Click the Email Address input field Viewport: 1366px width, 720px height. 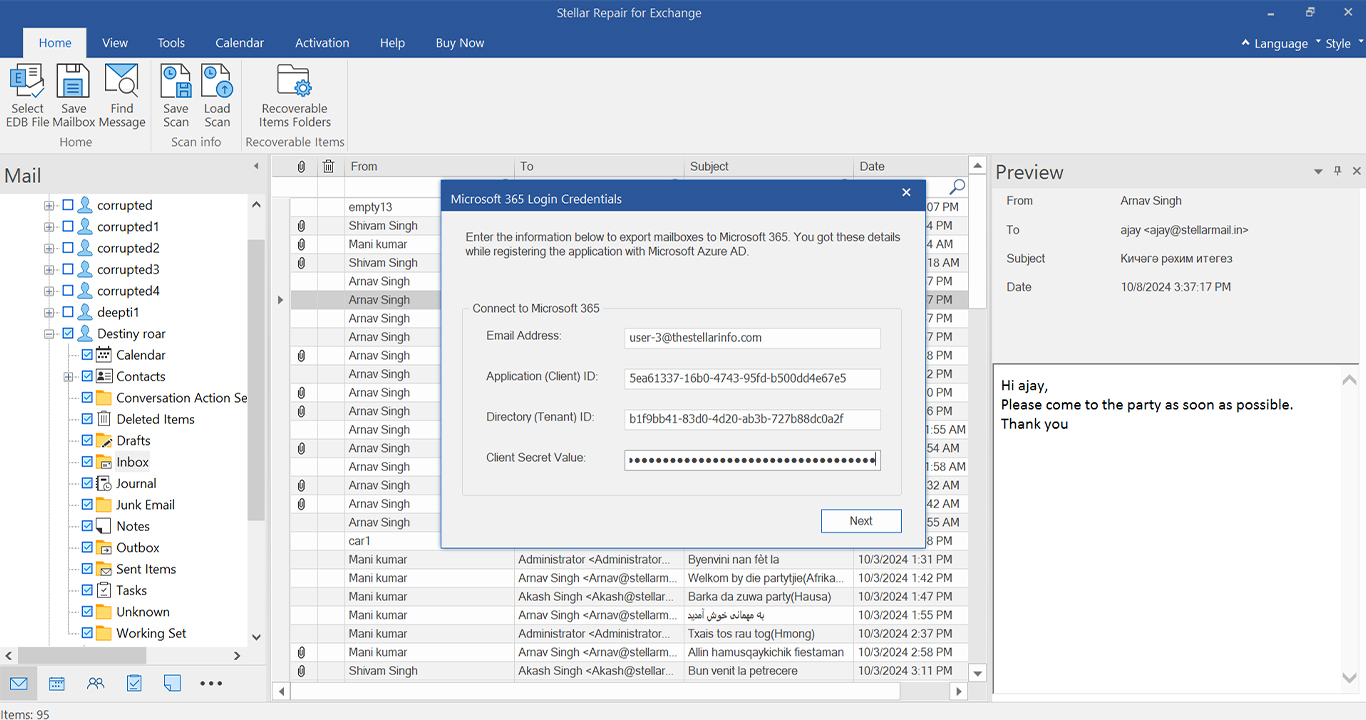click(752, 338)
